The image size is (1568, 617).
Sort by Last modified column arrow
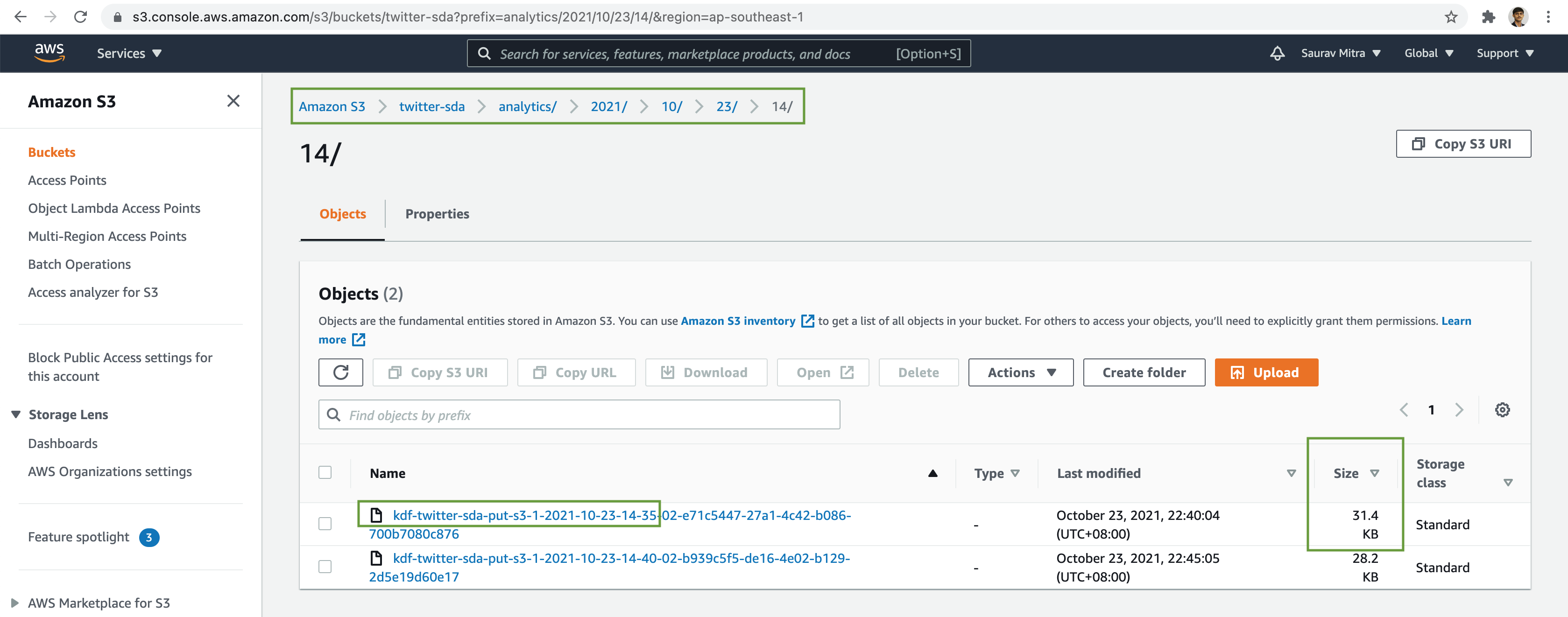[x=1291, y=473]
